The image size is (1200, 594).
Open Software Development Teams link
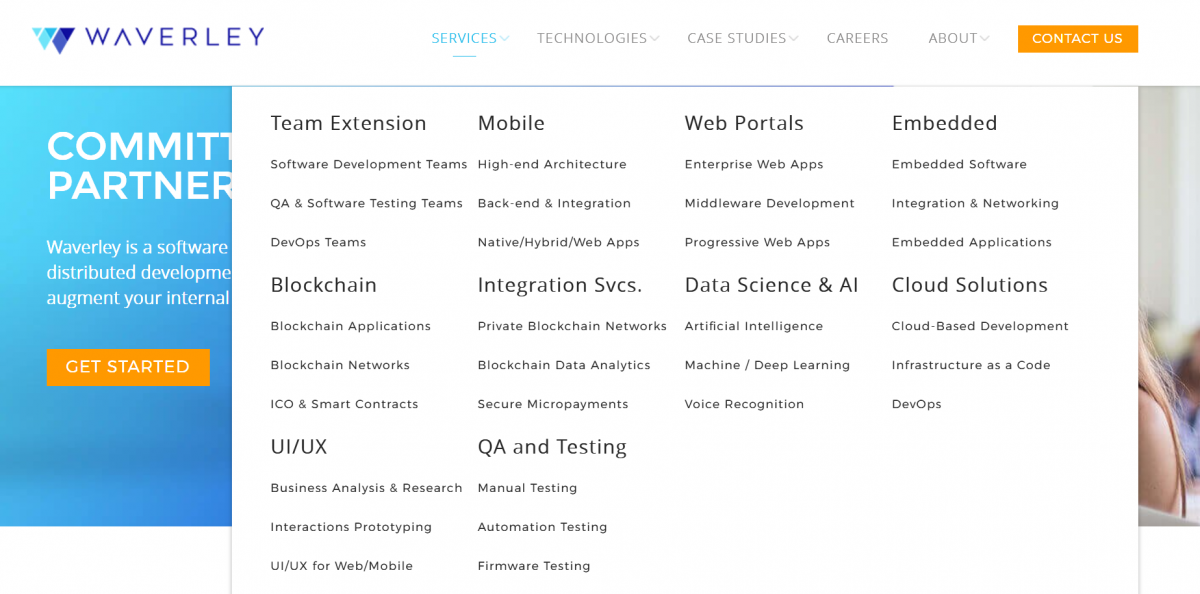[368, 164]
